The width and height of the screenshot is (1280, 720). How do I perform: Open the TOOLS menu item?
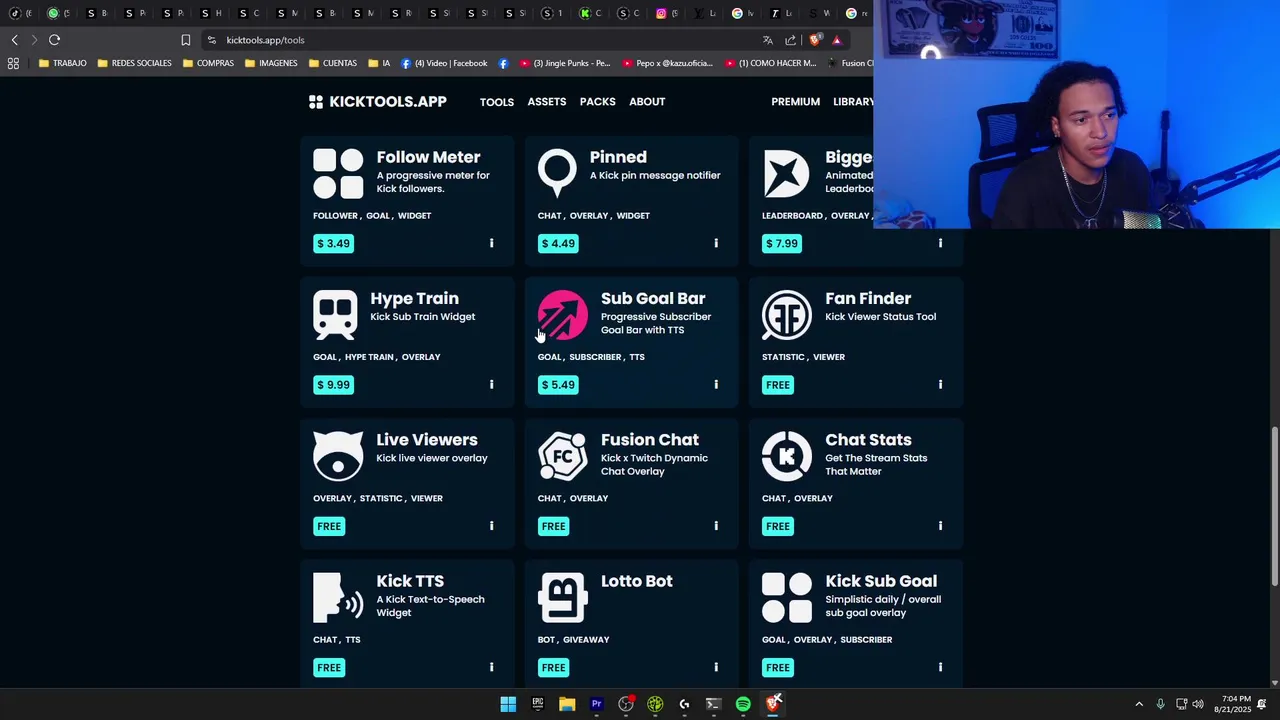pyautogui.click(x=496, y=102)
